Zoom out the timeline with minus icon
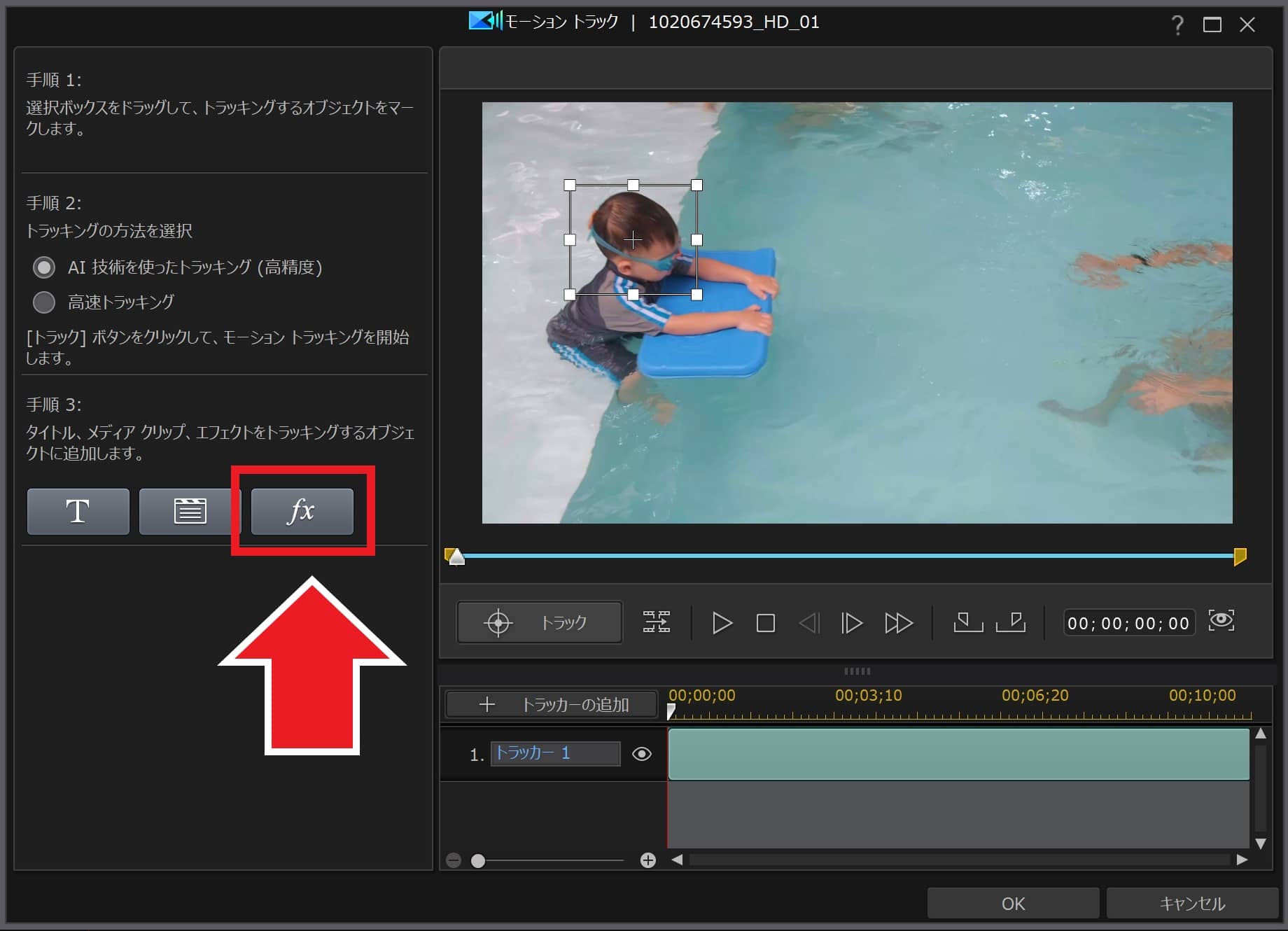The image size is (1288, 931). [454, 860]
